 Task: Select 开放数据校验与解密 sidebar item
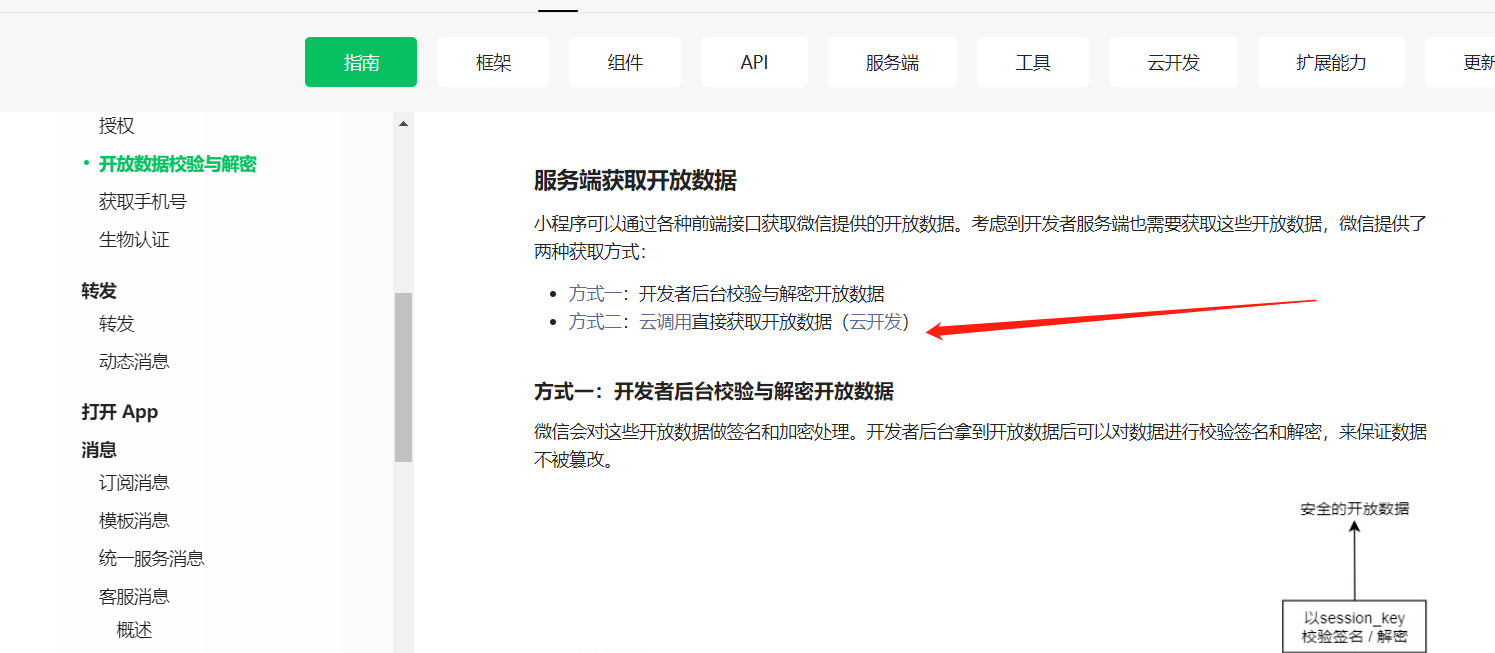(177, 164)
